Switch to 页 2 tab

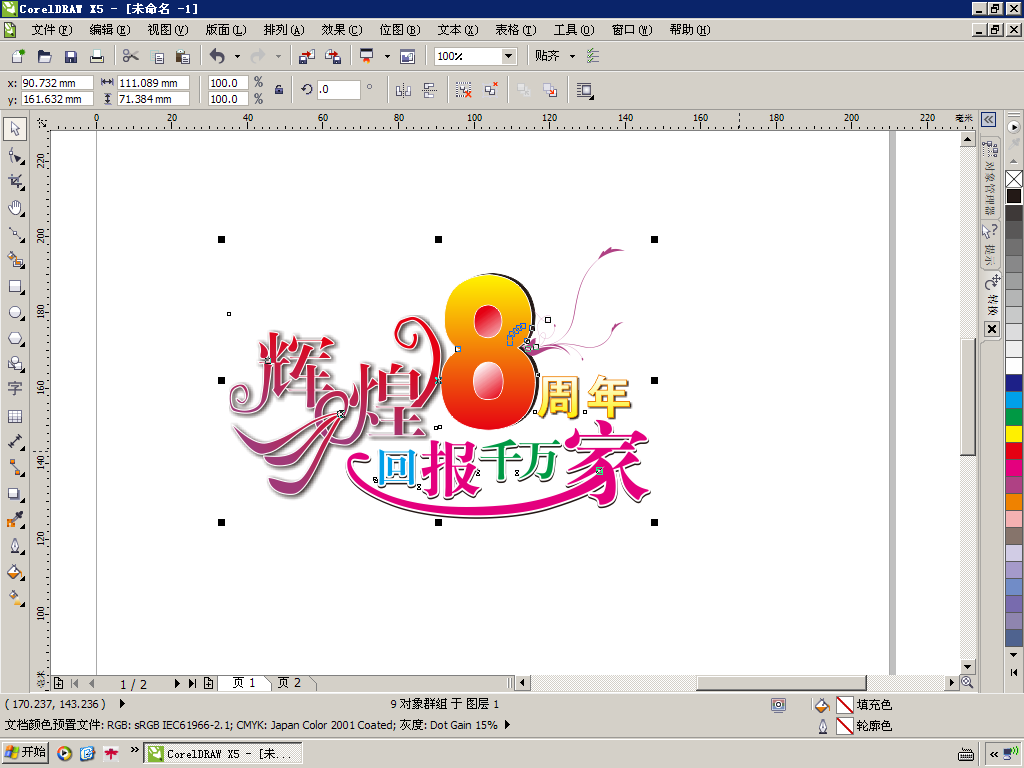point(289,683)
